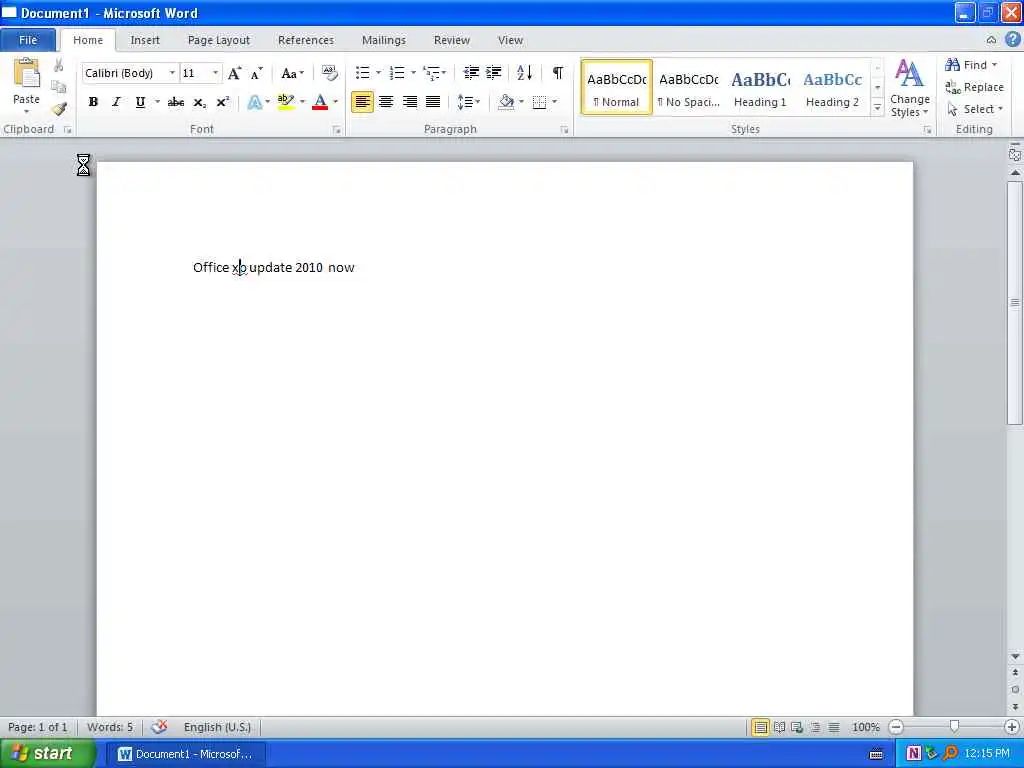This screenshot has width=1024, height=768.
Task: Toggle Underline formatting
Action: click(140, 103)
